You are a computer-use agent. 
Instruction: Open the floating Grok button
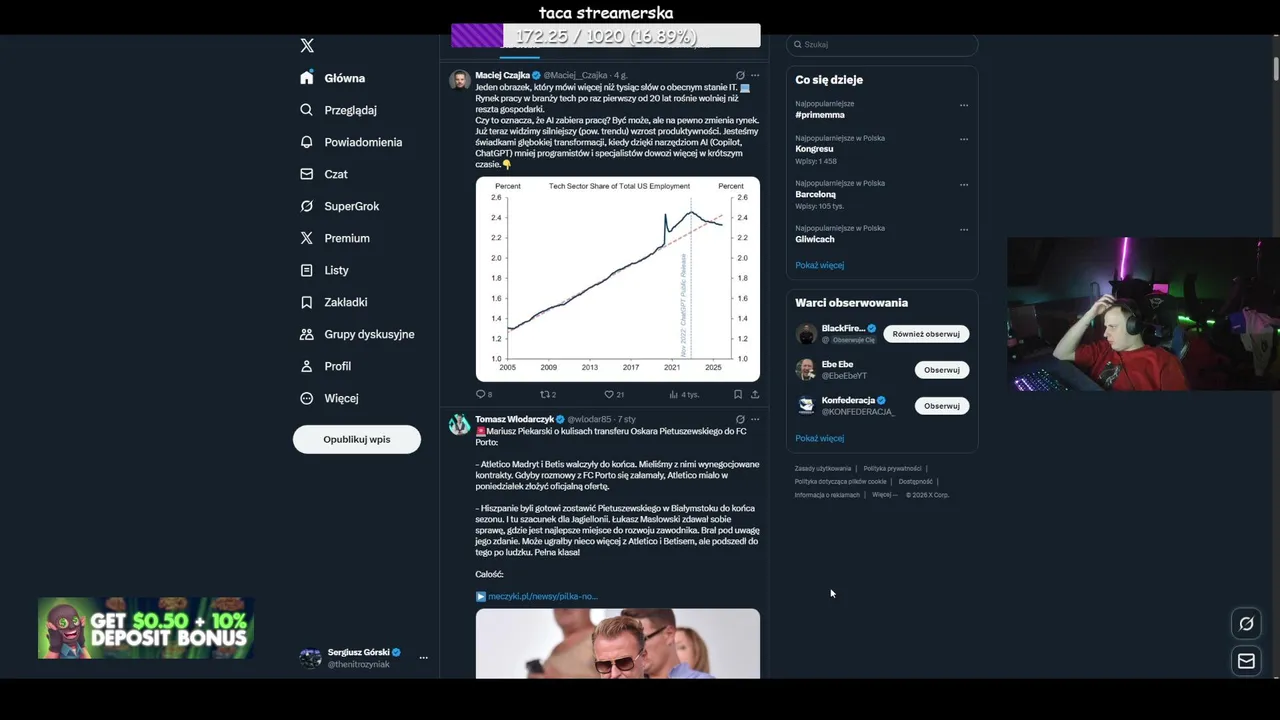click(1246, 624)
